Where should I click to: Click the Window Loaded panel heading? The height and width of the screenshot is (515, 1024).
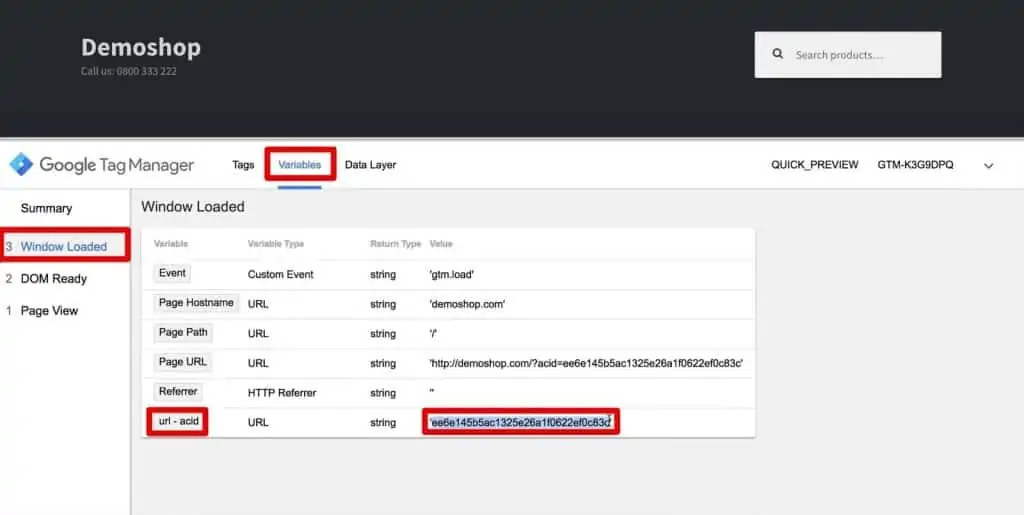pos(193,207)
